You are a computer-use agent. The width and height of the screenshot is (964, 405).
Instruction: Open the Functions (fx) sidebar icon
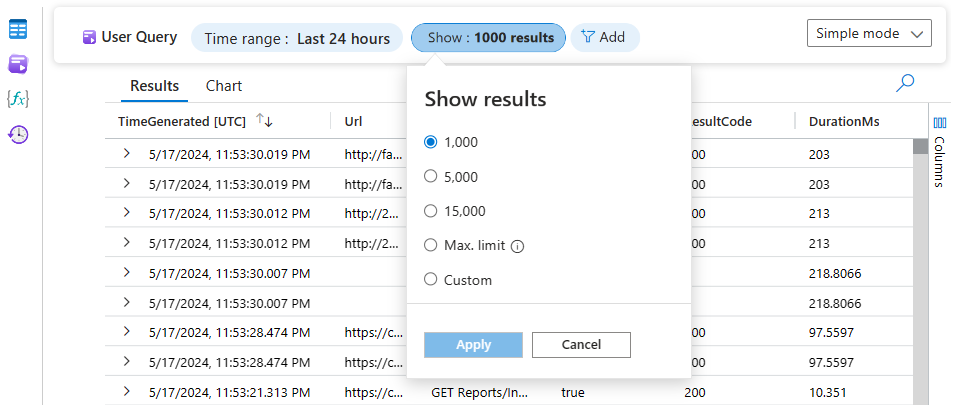[x=18, y=98]
